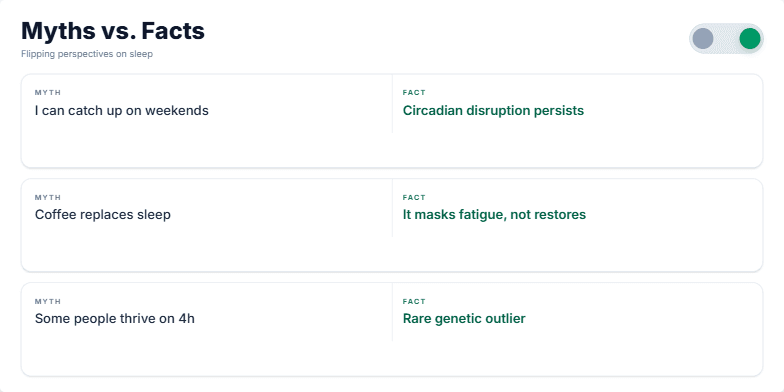Click the MYTH label in the first card

click(48, 92)
